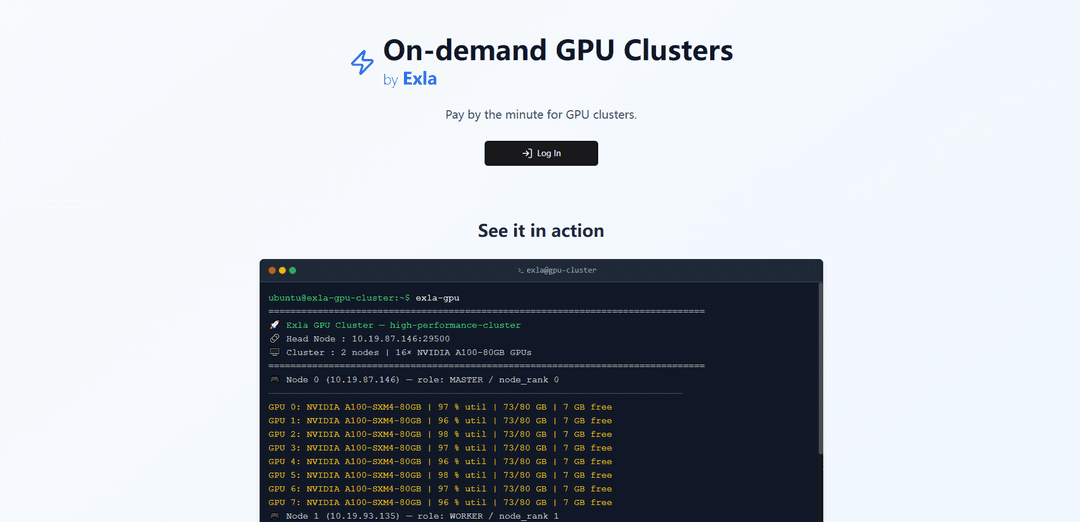Click the 'GPU 7' status row

(x=440, y=503)
